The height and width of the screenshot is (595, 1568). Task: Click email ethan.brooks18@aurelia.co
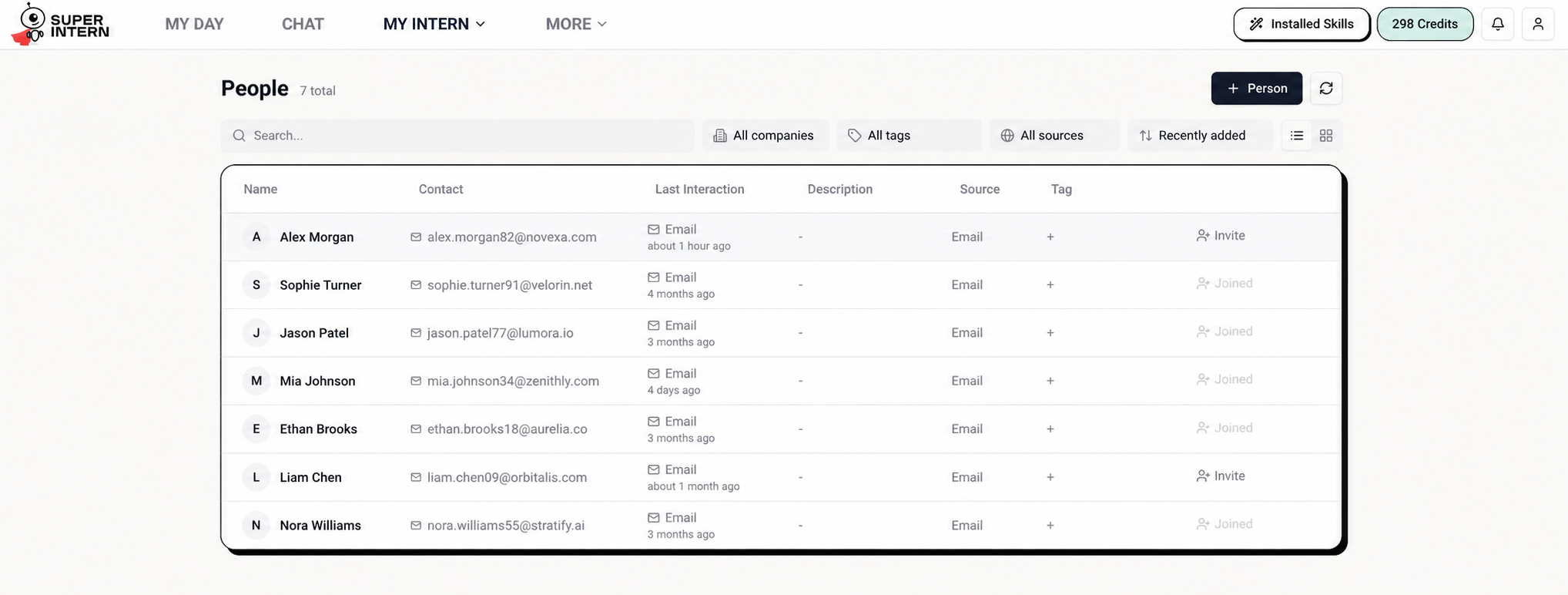(508, 429)
